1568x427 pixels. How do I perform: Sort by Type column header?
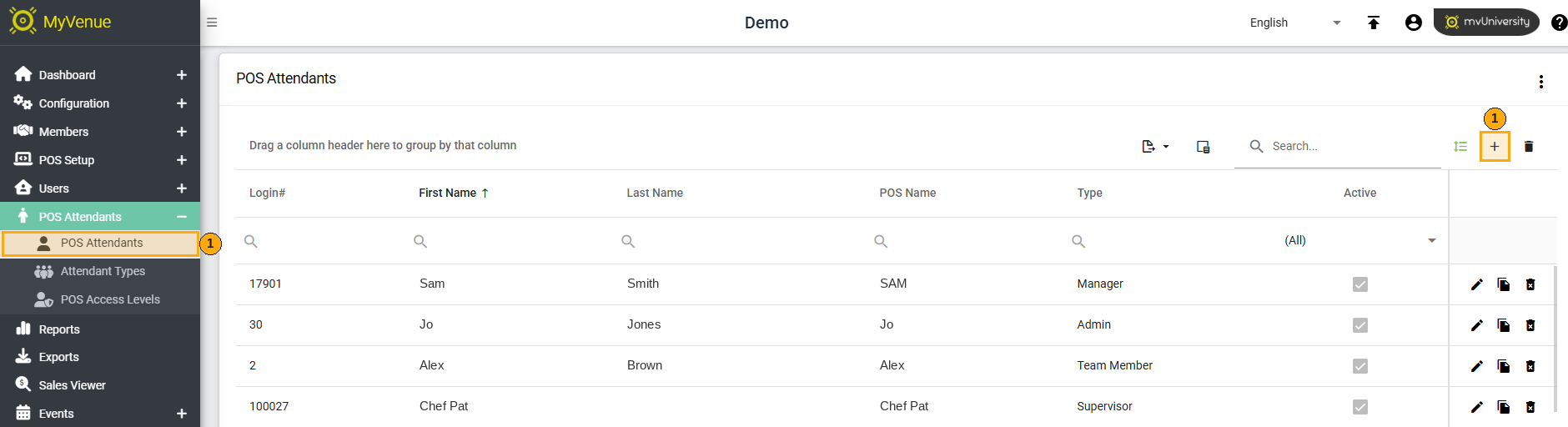pos(1089,193)
